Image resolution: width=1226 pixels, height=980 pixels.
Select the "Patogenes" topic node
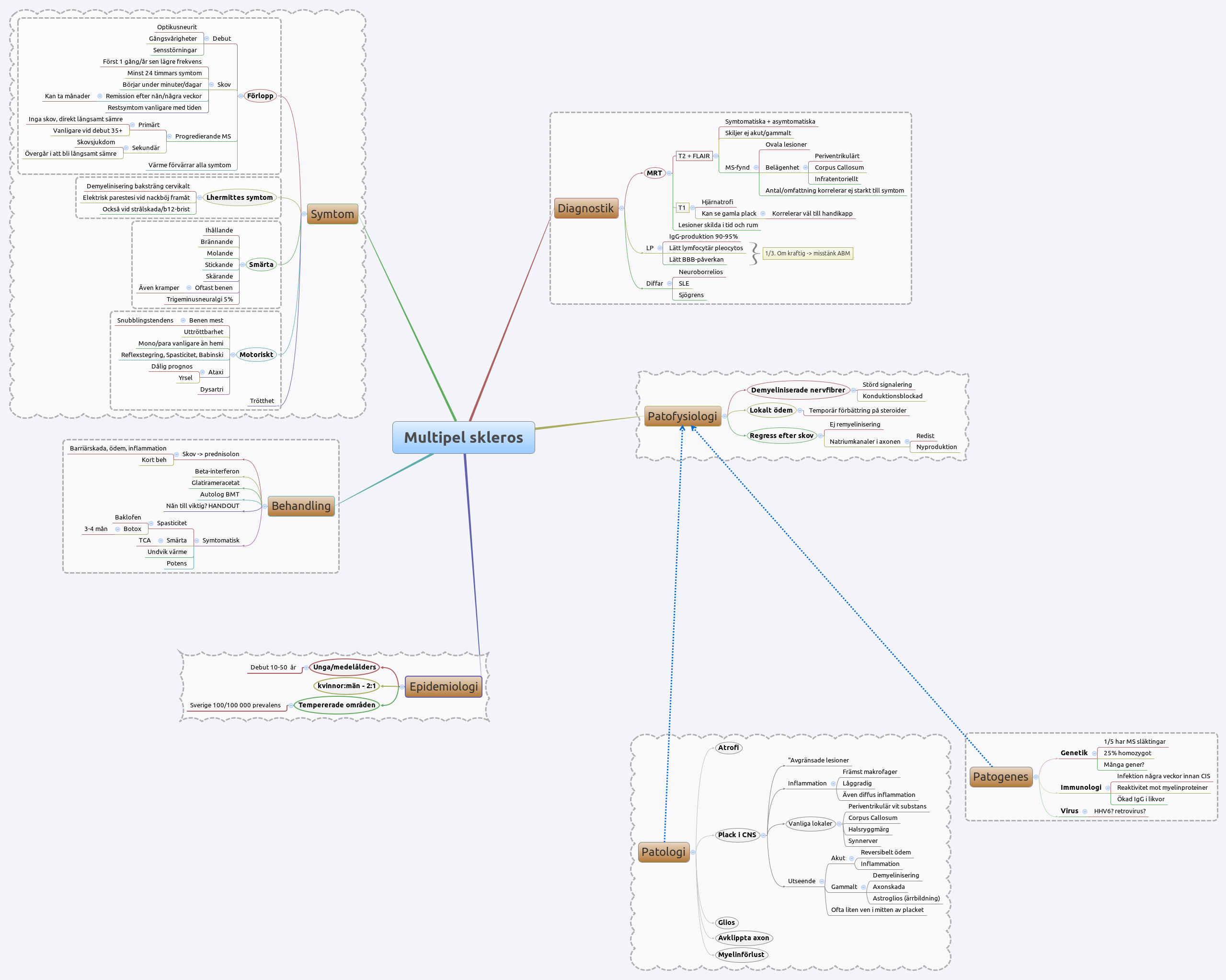(1001, 776)
